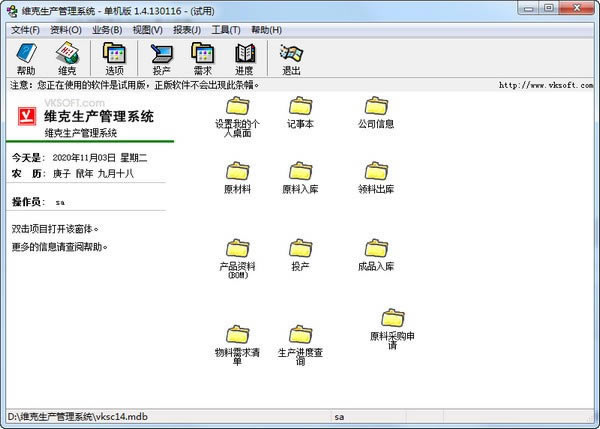Open the 报表(J) menu

pos(187,30)
